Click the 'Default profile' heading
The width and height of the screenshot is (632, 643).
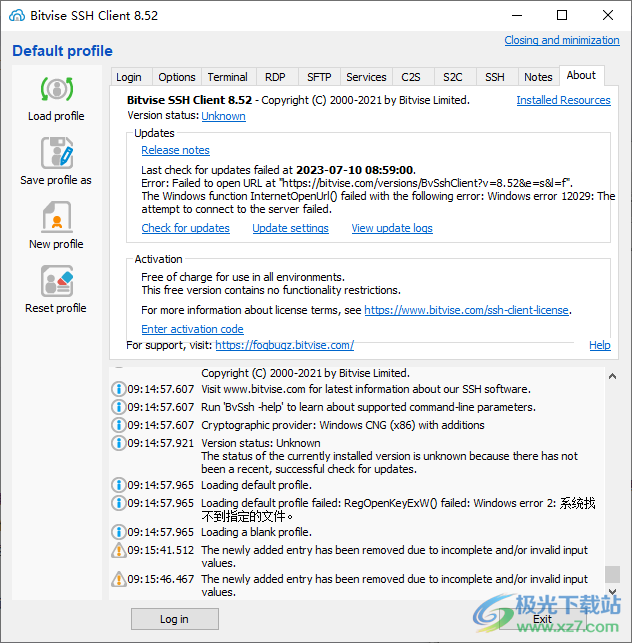coord(62,51)
